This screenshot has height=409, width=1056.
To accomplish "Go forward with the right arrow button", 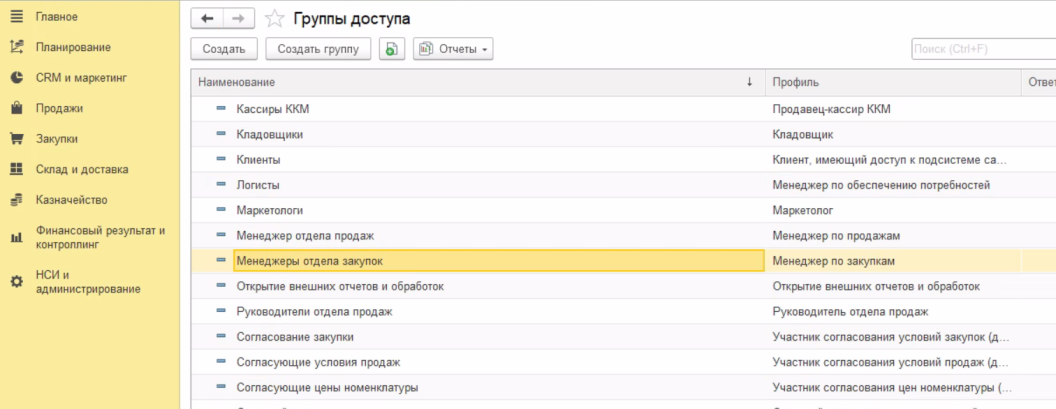I will pyautogui.click(x=237, y=19).
